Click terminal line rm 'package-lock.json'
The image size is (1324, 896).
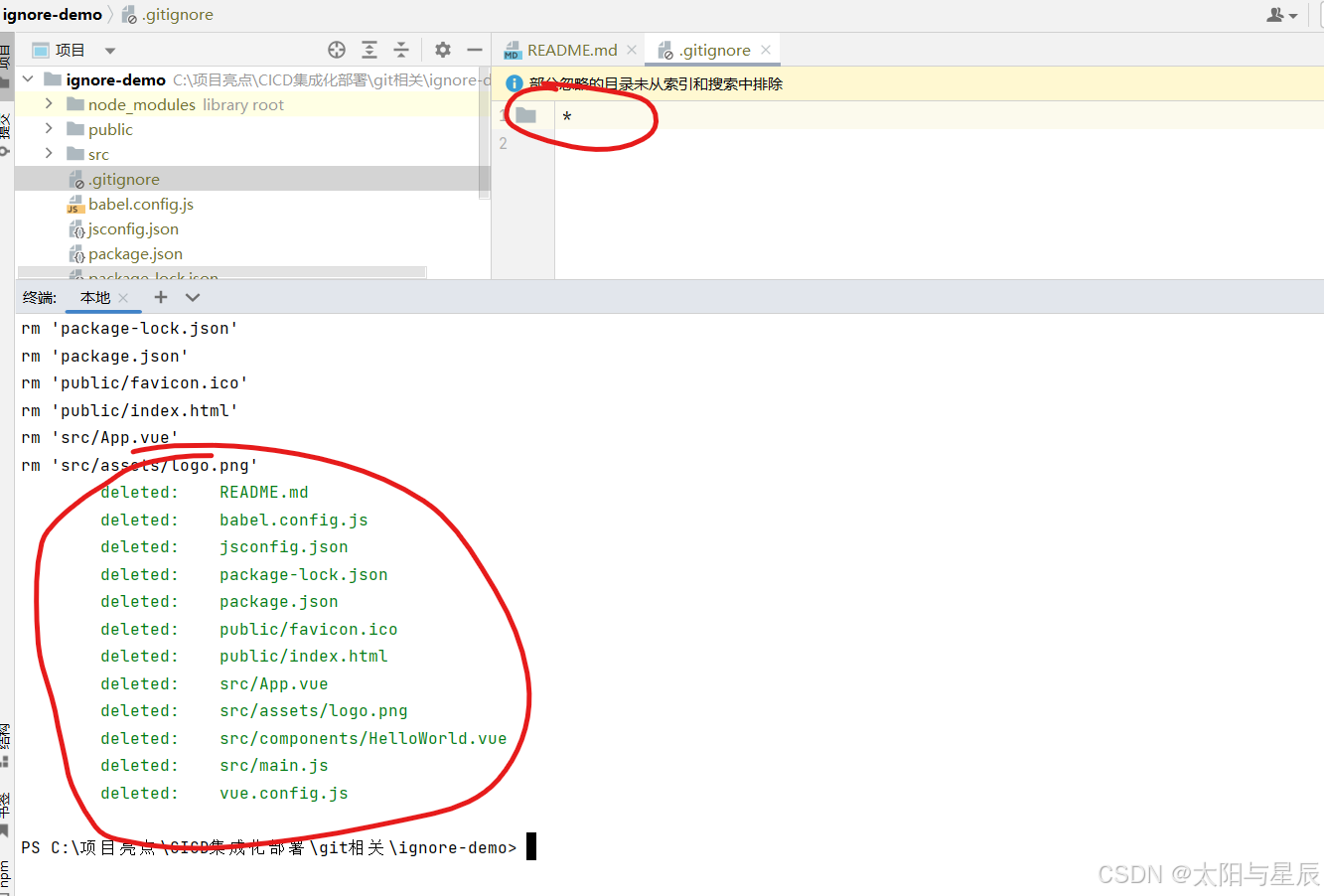coord(129,328)
